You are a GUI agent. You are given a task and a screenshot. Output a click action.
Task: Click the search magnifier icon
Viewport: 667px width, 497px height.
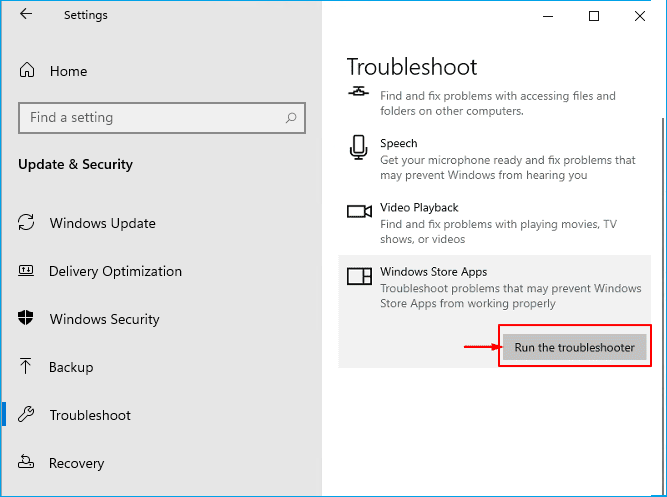[291, 118]
